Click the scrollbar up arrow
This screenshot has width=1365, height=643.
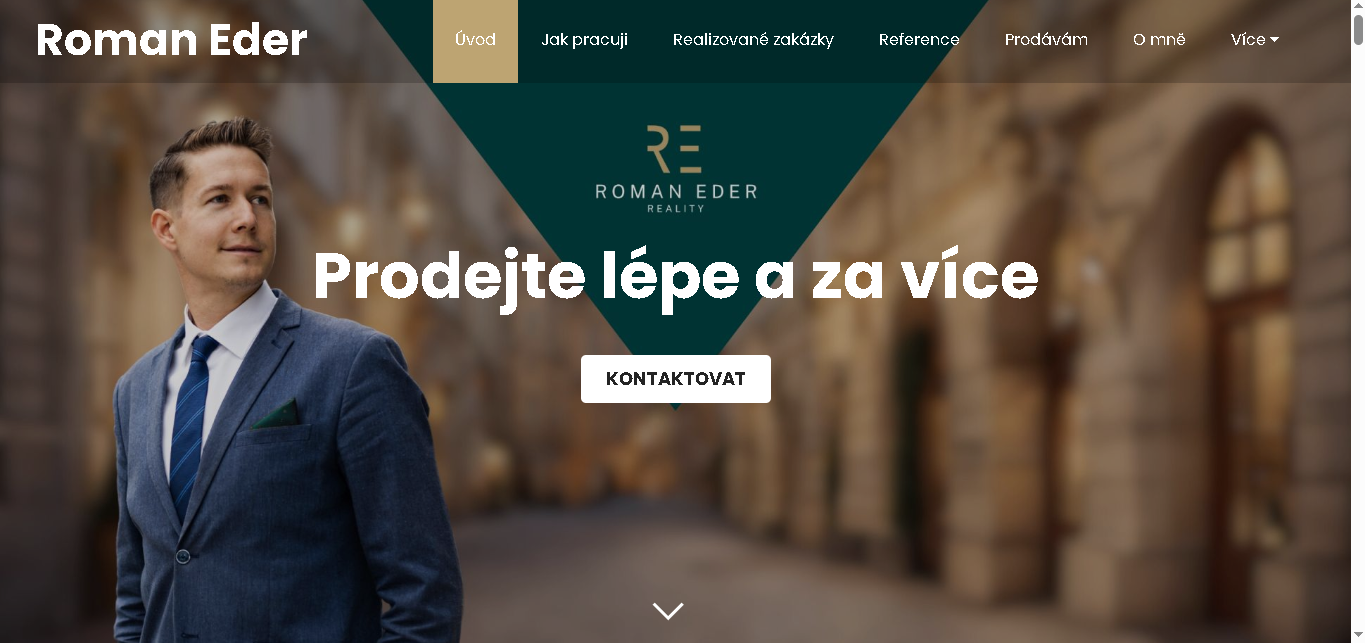[x=1357, y=7]
